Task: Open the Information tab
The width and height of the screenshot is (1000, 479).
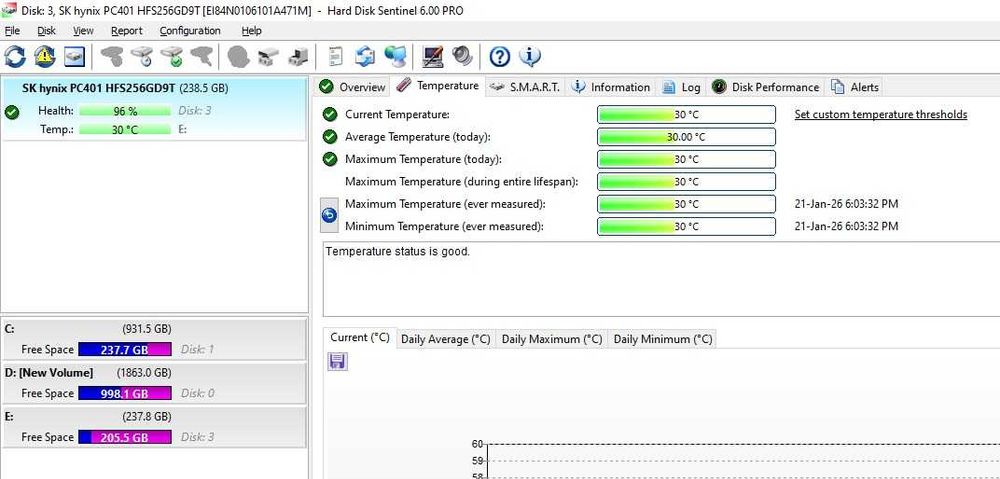Action: click(x=611, y=87)
